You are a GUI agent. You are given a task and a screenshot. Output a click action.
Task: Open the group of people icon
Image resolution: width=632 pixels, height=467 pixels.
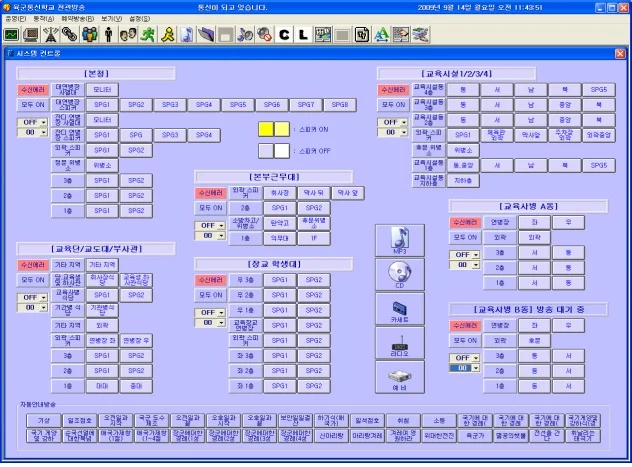click(89, 35)
